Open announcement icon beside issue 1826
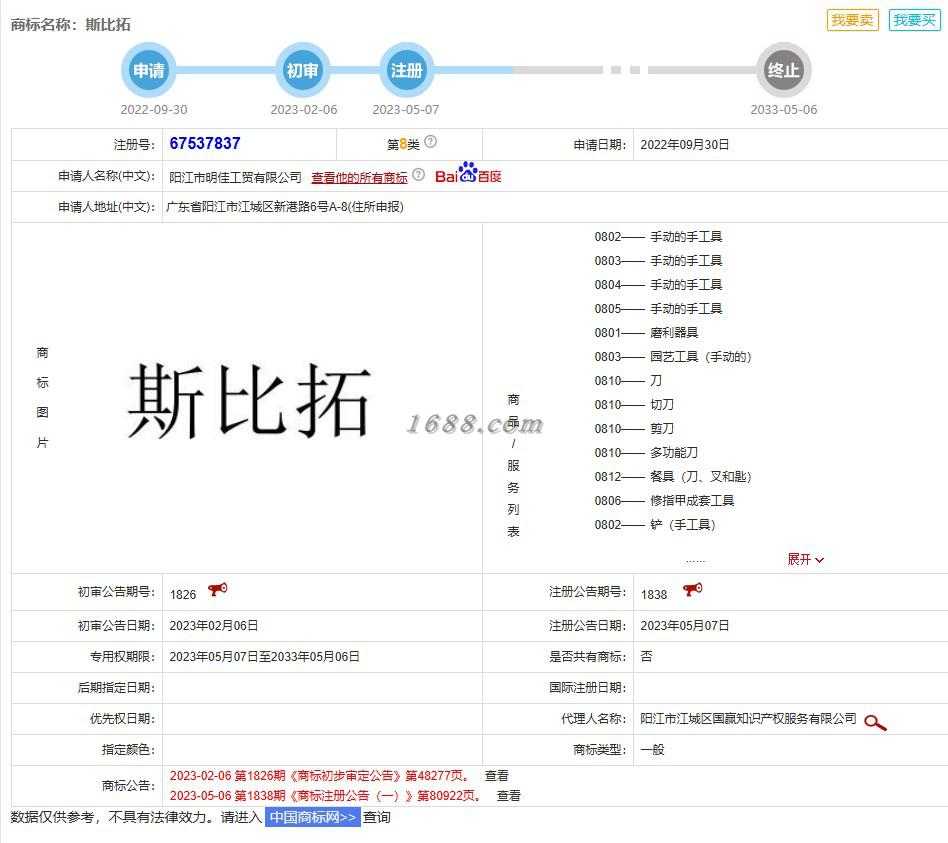 coord(218,589)
